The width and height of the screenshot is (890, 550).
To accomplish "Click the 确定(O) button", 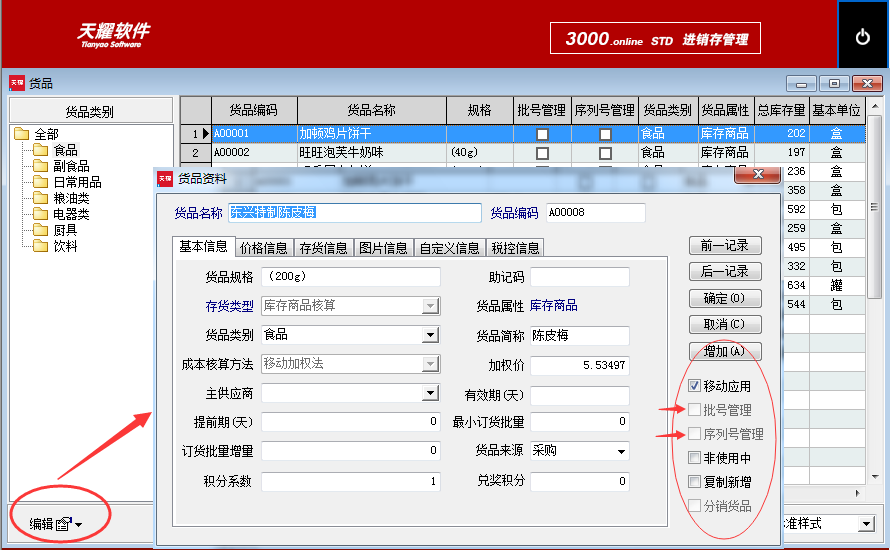I will point(725,299).
